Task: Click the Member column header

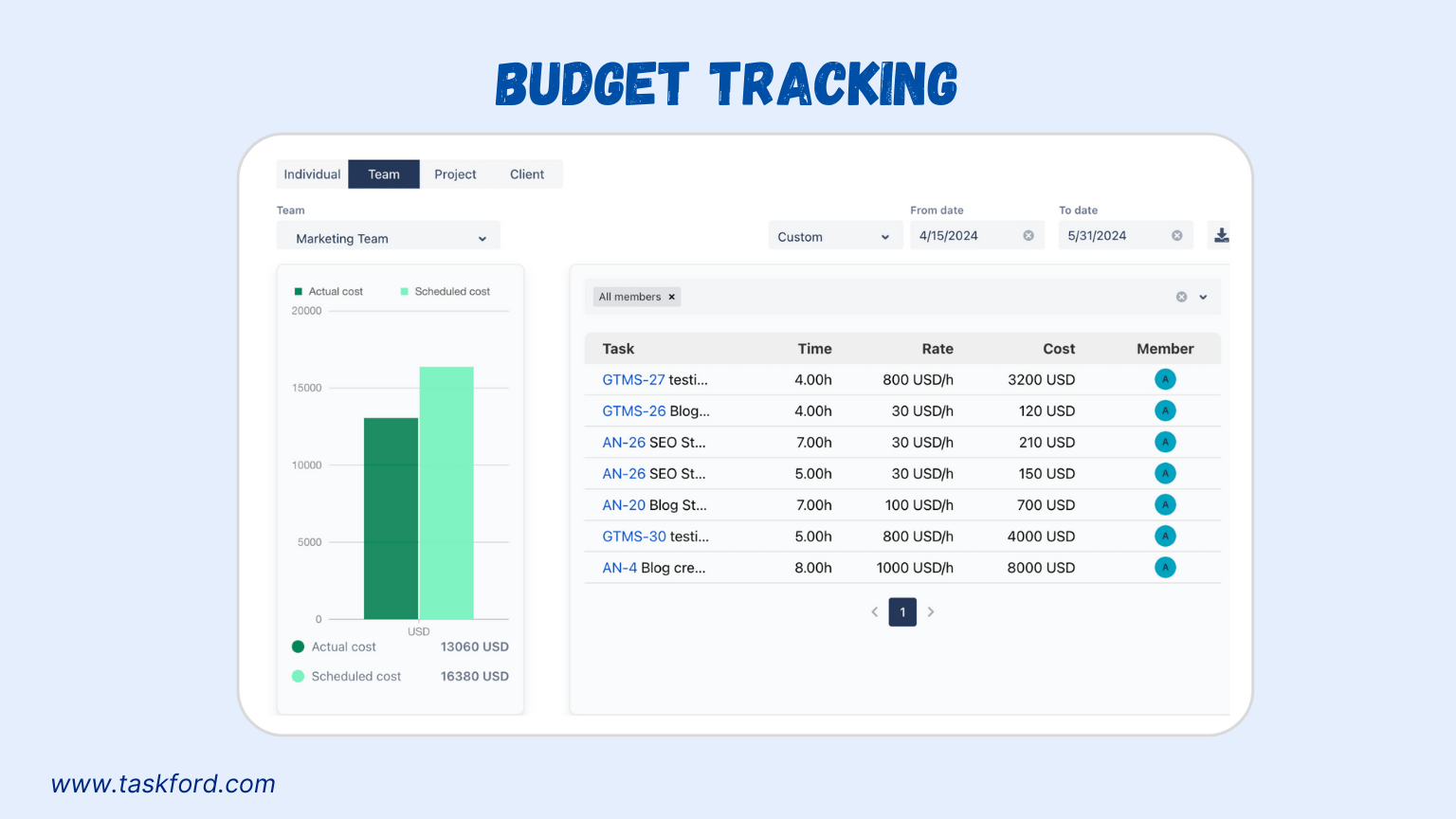Action: [x=1165, y=349]
